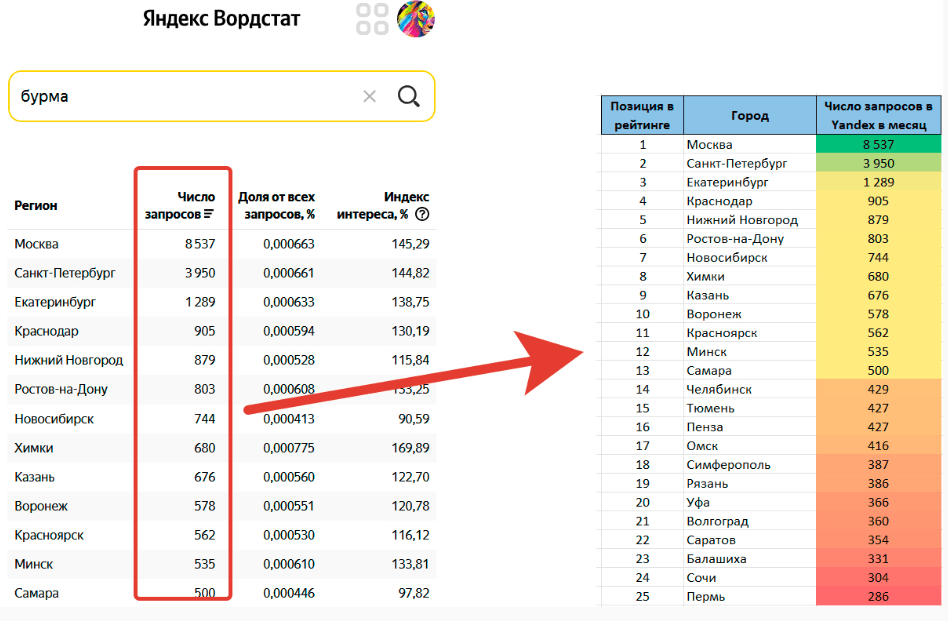Click the magnifier search icon

tap(408, 96)
